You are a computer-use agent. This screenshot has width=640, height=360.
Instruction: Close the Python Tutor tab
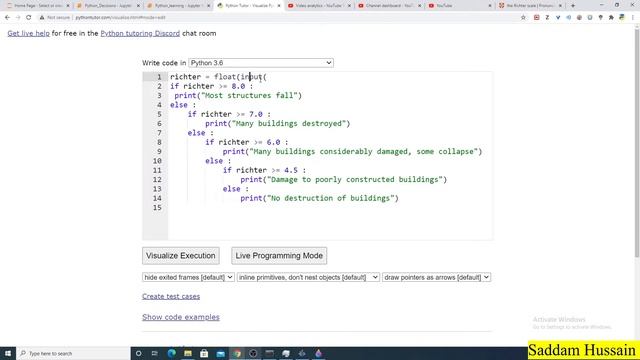(x=279, y=6)
